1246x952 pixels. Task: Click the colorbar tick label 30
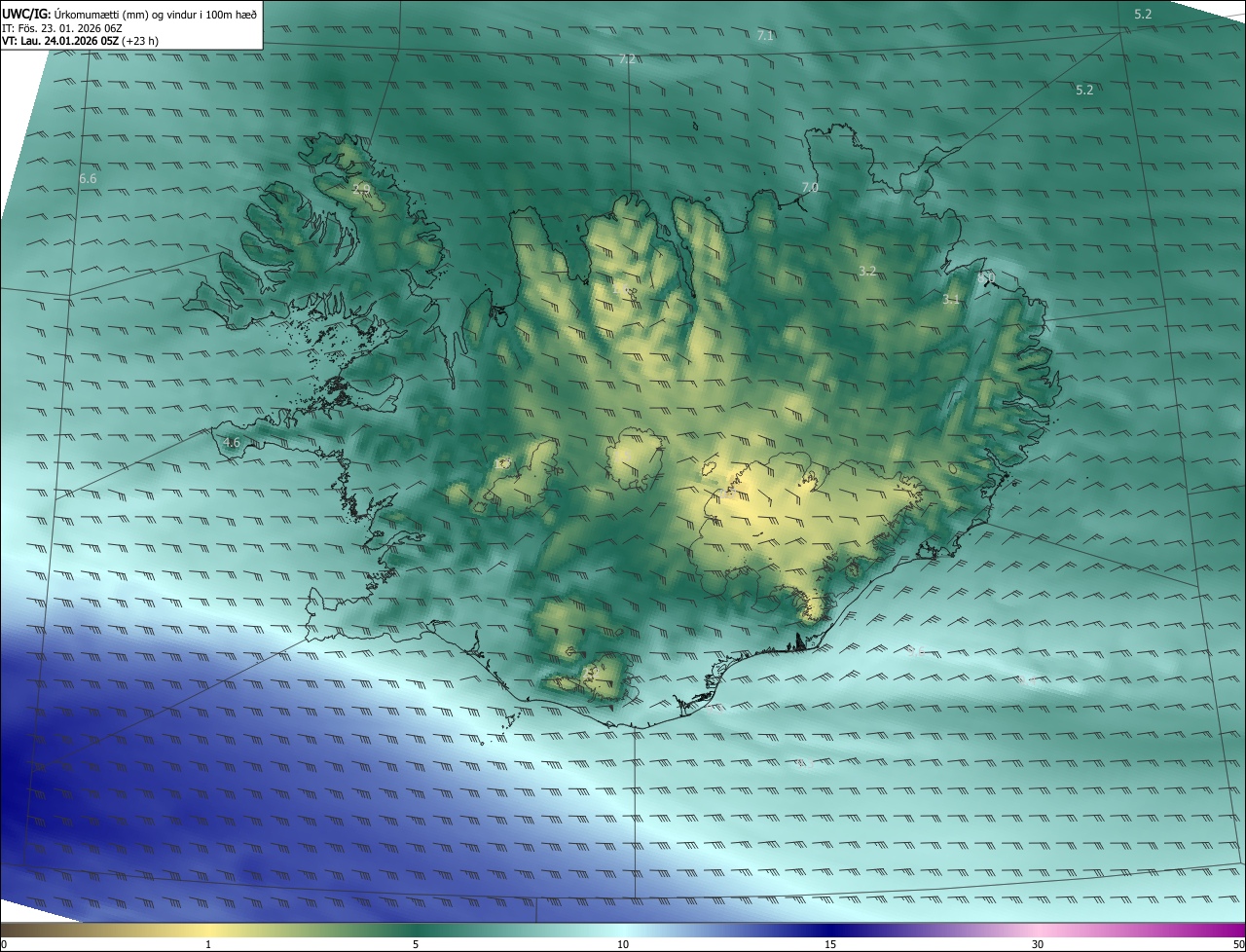(1038, 944)
